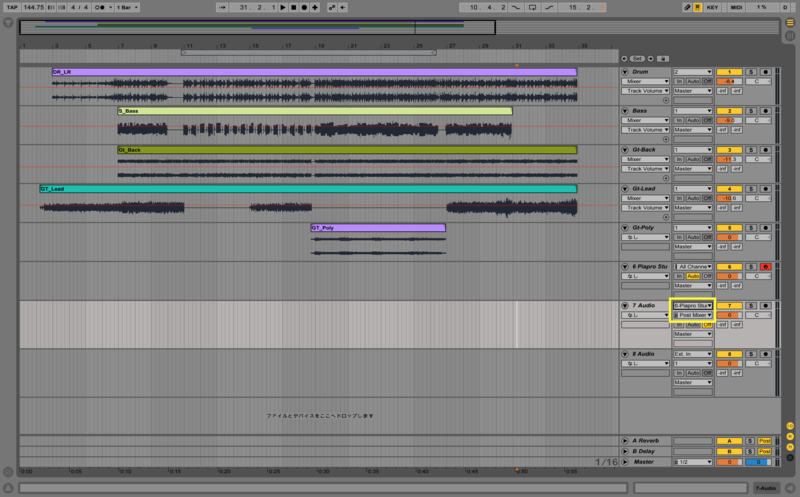Toggle the Returns section show button
The width and height of the screenshot is (800, 497).
(790, 437)
